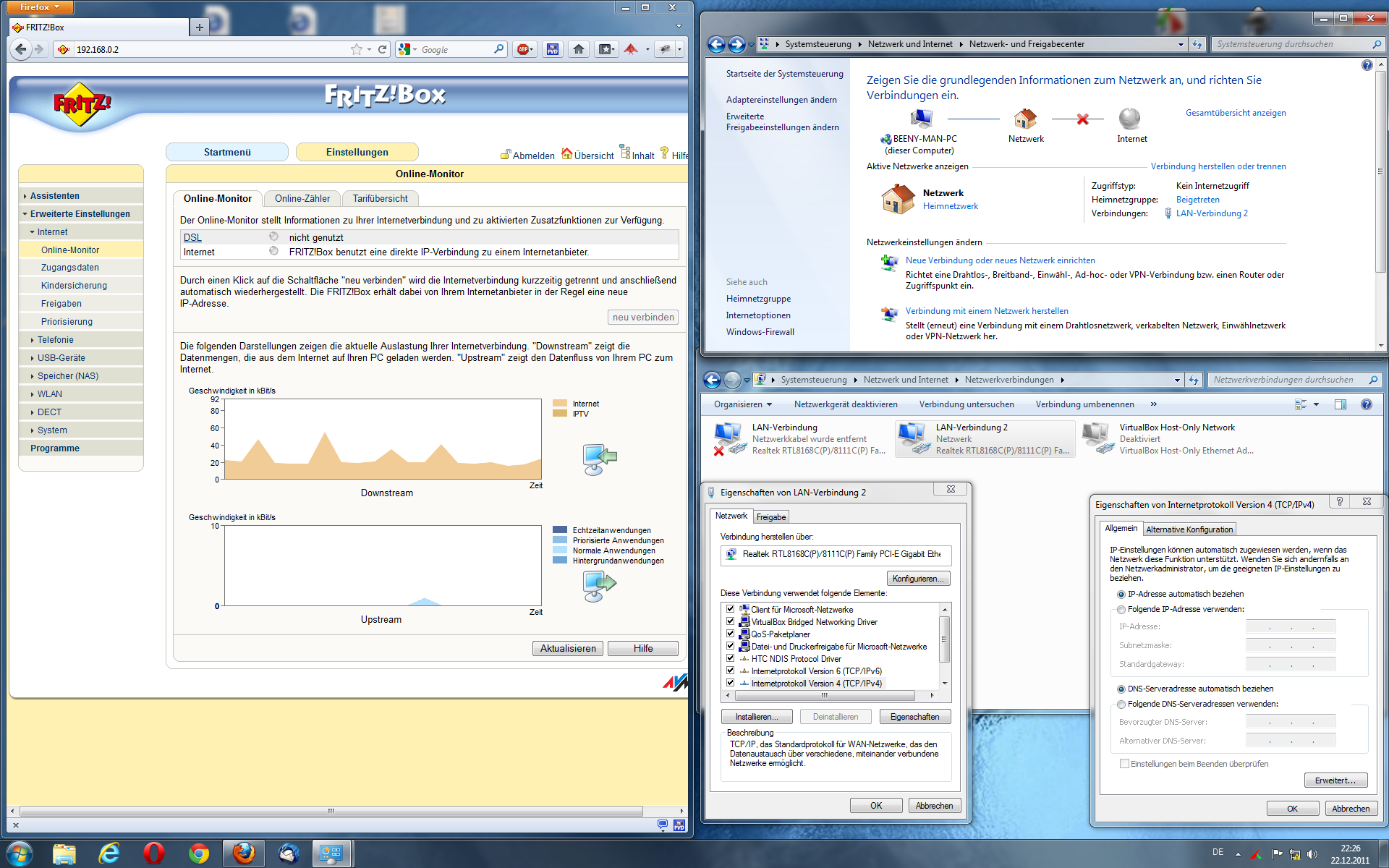Click VirtualBox Host-Only Network adapter icon
1389x868 pixels.
1097,438
